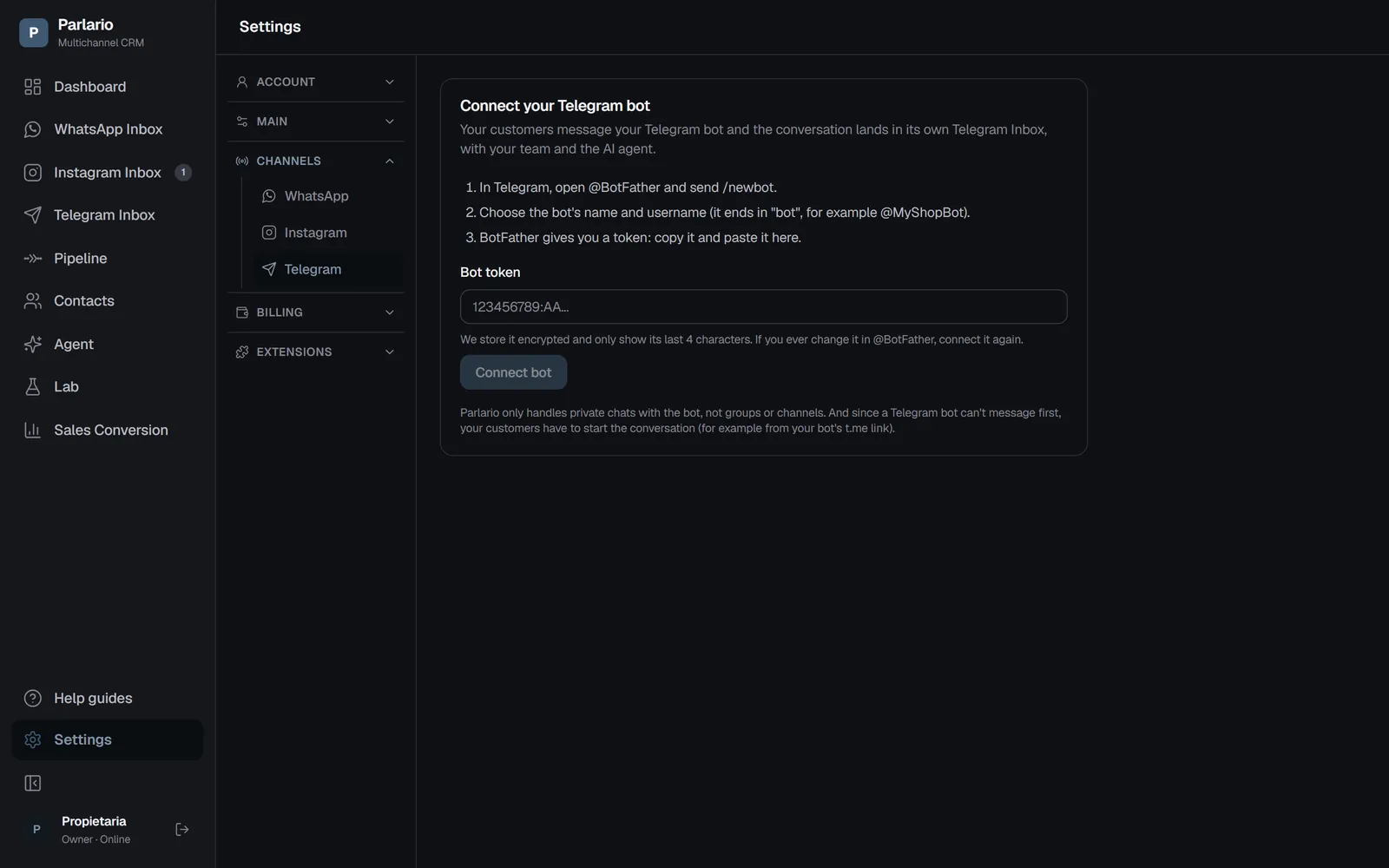Open the Instagram channel settings
Image resolution: width=1389 pixels, height=868 pixels.
(x=328, y=233)
